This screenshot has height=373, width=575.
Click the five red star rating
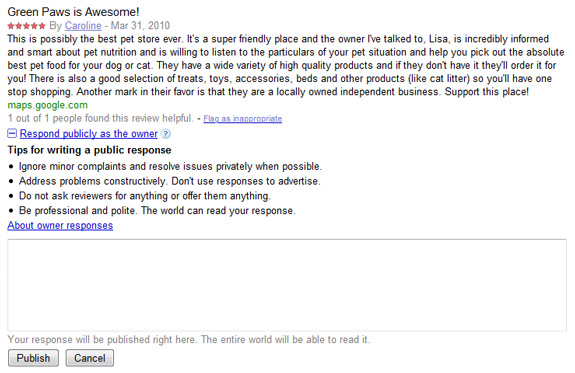(x=26, y=26)
